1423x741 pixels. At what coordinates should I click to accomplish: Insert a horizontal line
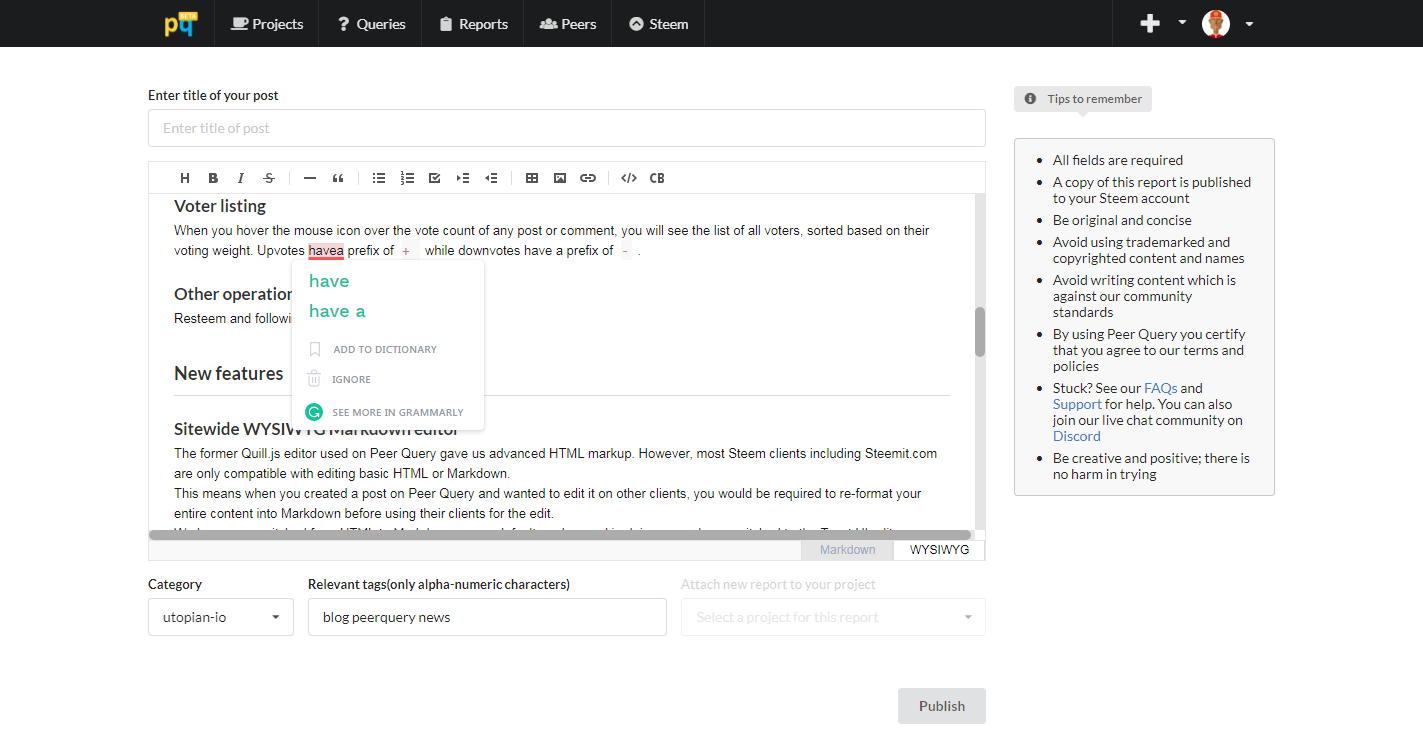pyautogui.click(x=310, y=178)
